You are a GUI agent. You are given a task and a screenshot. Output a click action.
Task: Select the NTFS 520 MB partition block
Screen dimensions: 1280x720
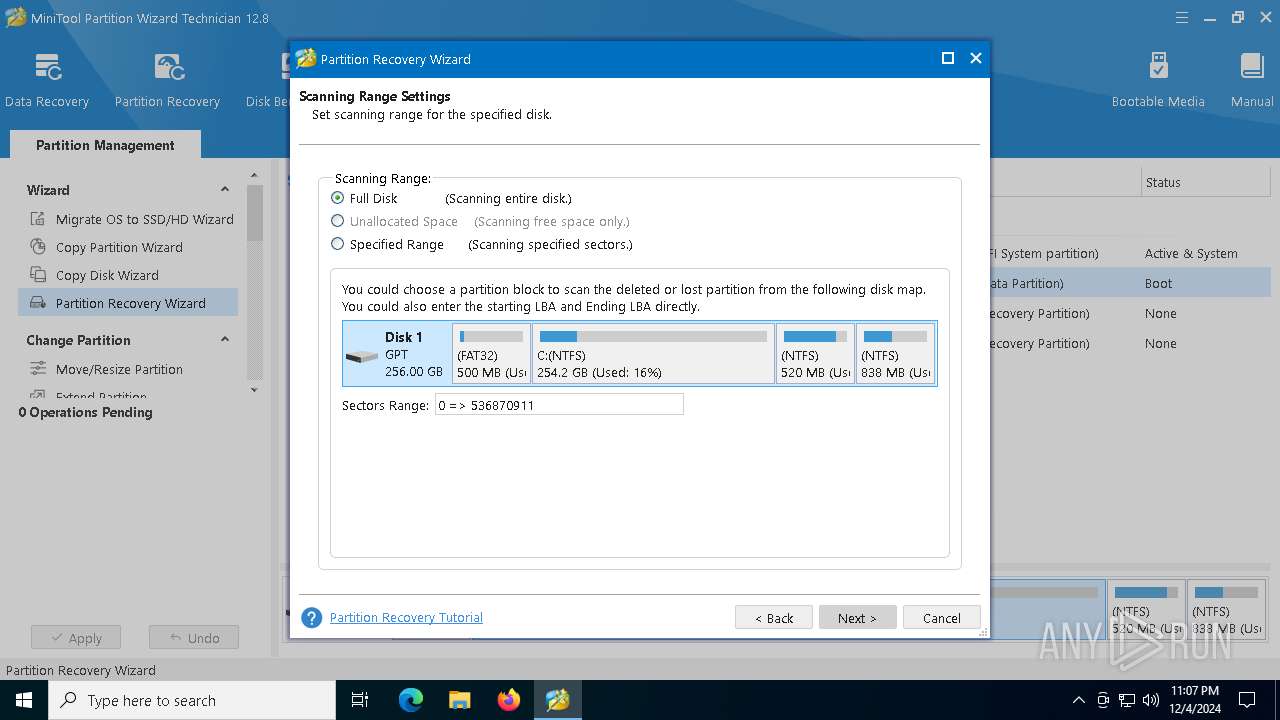click(x=815, y=353)
